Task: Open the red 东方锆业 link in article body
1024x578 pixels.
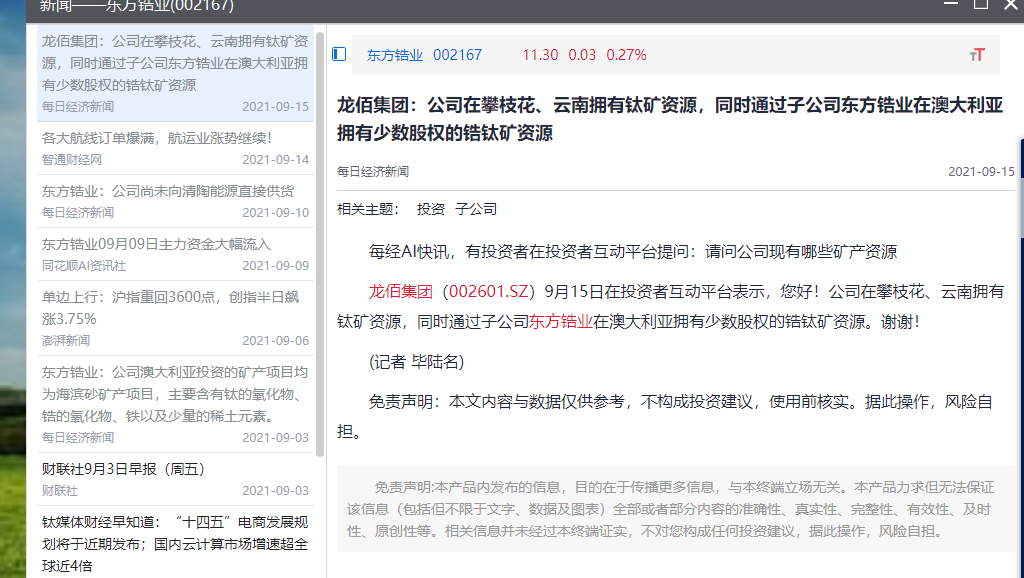Action: (560, 321)
